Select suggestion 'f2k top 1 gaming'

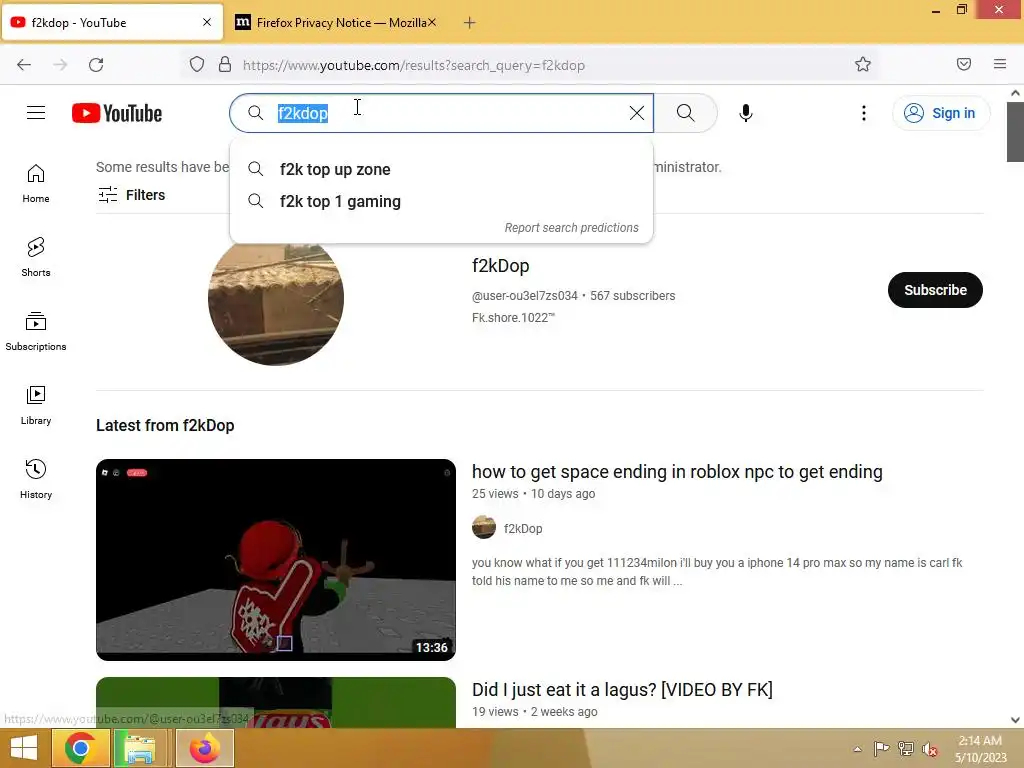[441, 201]
